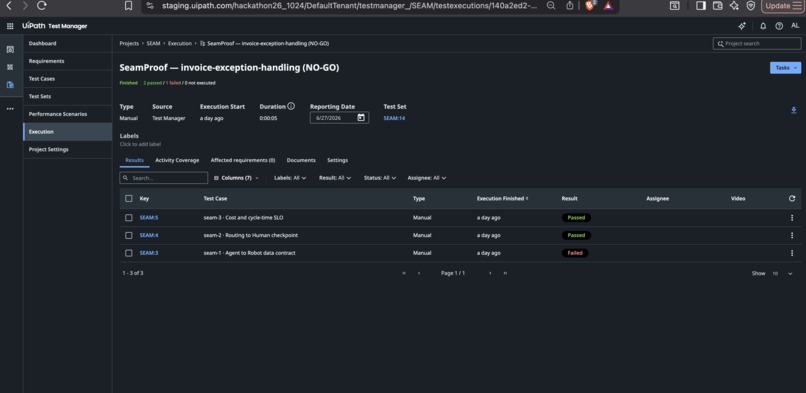Click the highlighted third left rail icon
Viewport: 806px width, 393px height.
click(x=10, y=85)
